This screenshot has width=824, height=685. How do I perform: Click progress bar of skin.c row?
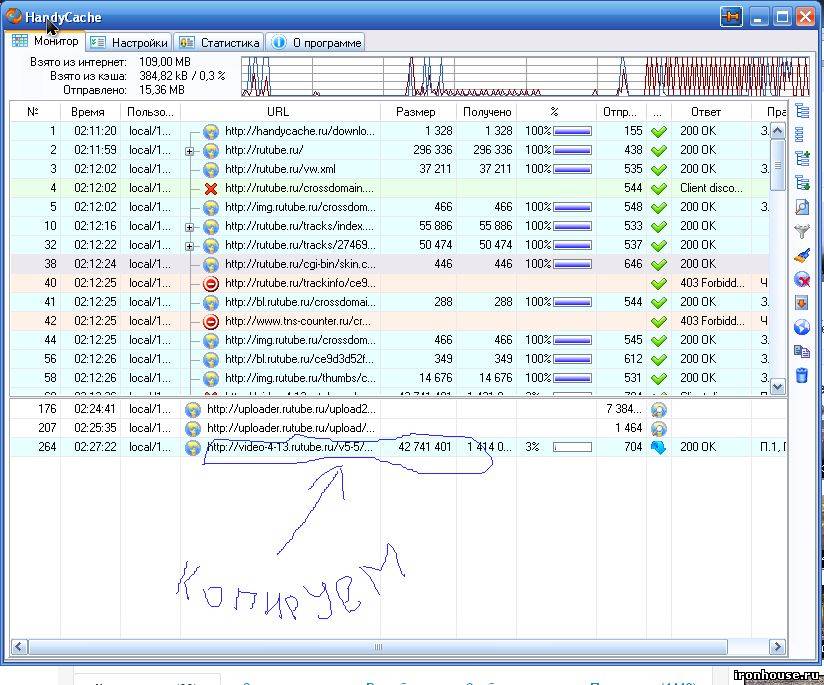coord(572,264)
